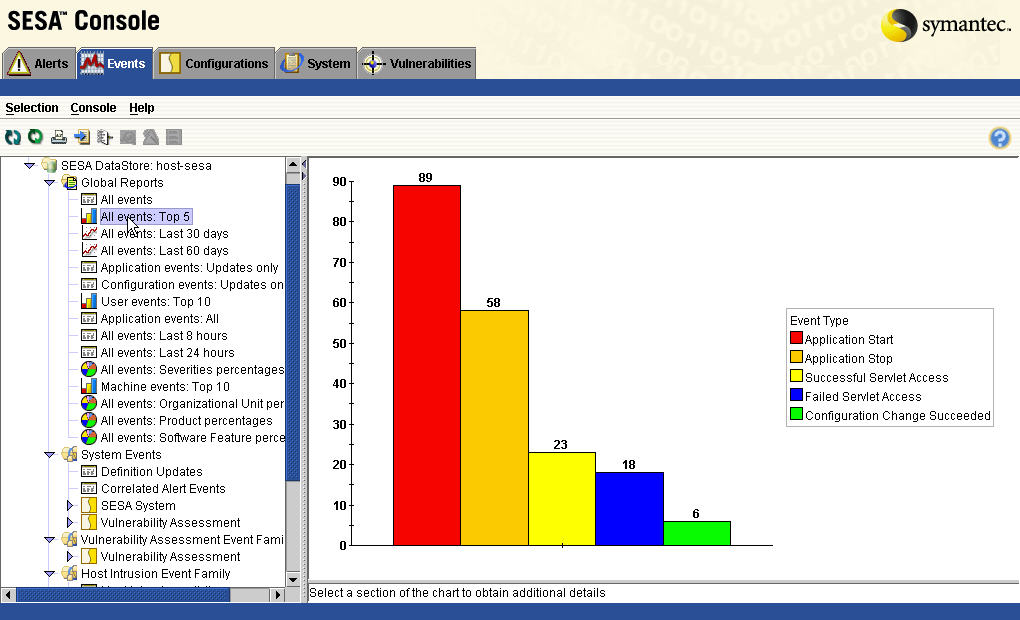This screenshot has height=620, width=1020.
Task: Collapse the System Events tree node
Action: (x=49, y=455)
